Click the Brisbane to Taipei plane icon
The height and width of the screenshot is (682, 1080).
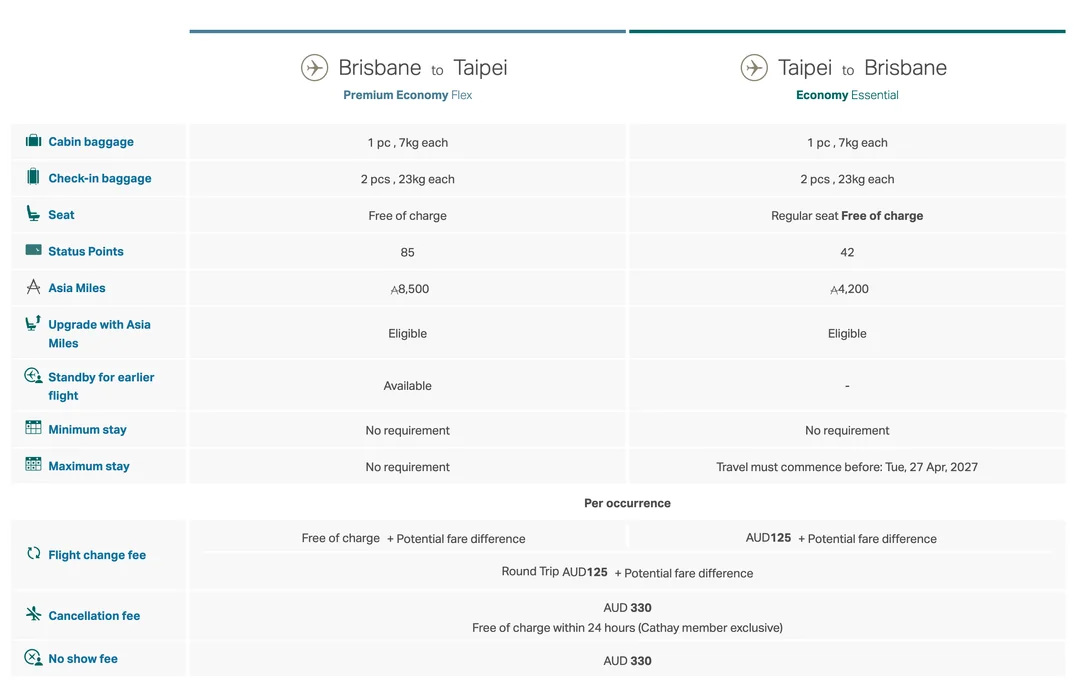(x=314, y=68)
